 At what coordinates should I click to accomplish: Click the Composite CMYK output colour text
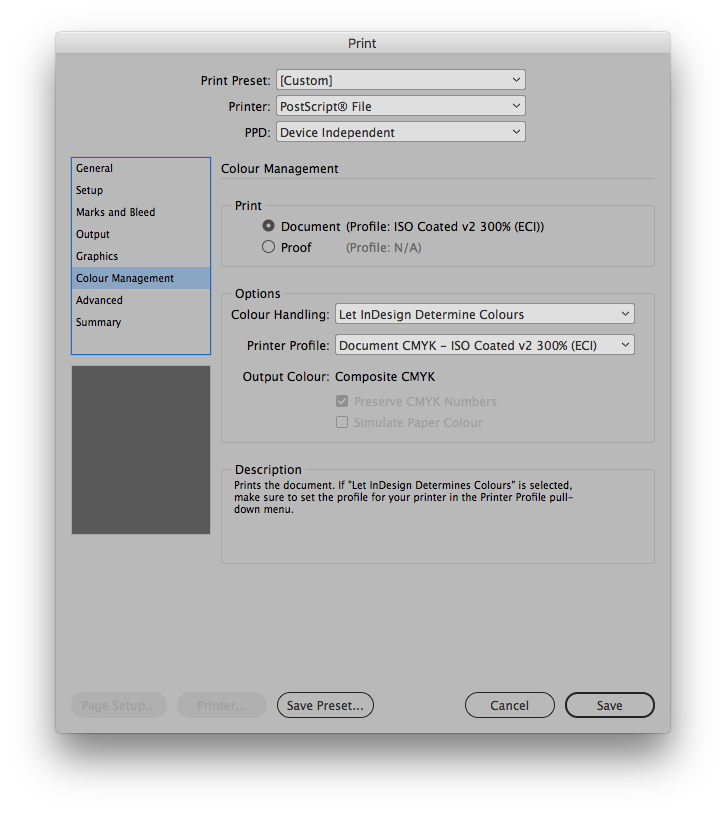tap(385, 377)
